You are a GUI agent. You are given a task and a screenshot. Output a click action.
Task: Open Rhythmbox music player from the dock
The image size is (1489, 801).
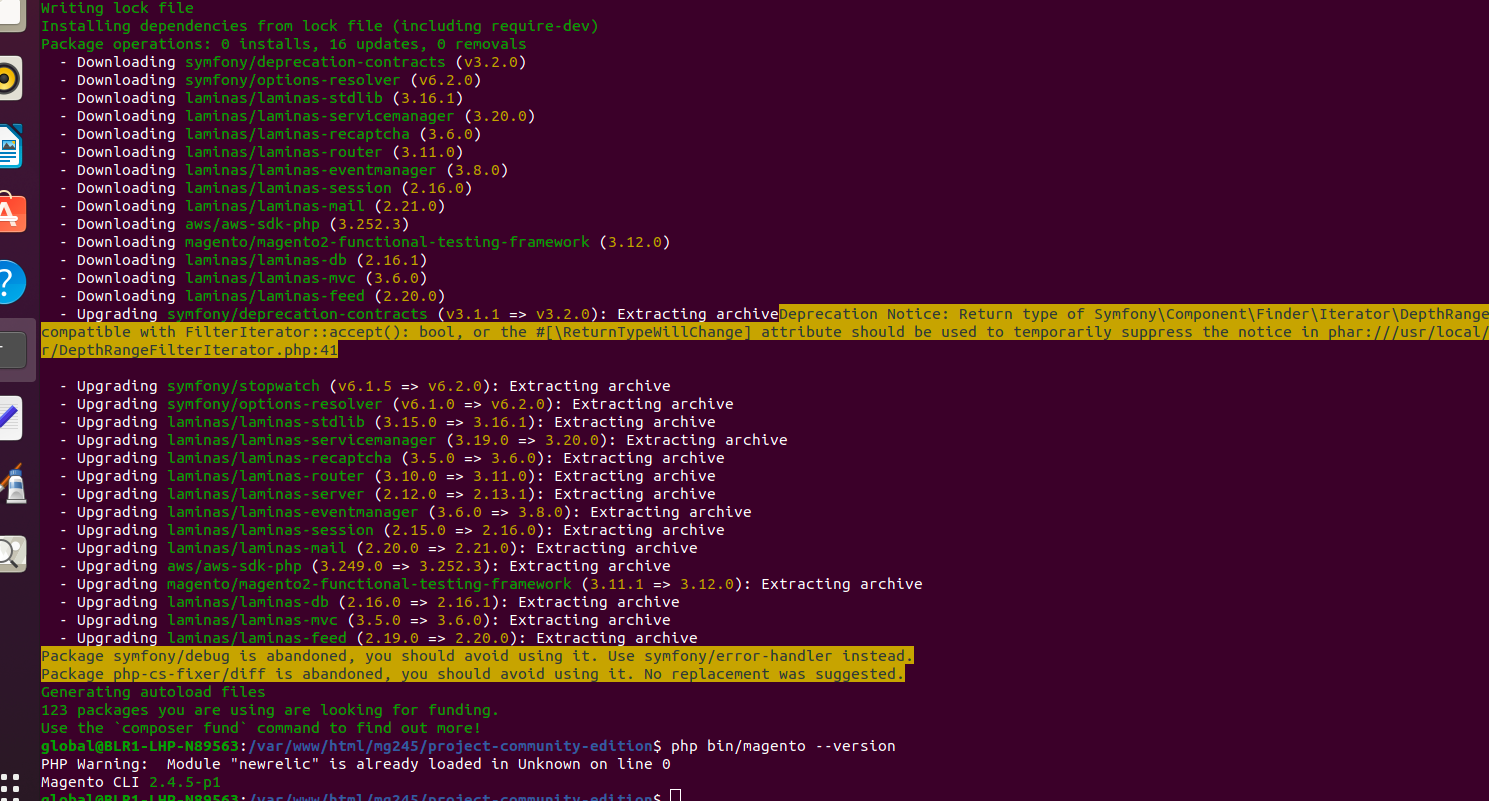click(x=12, y=77)
